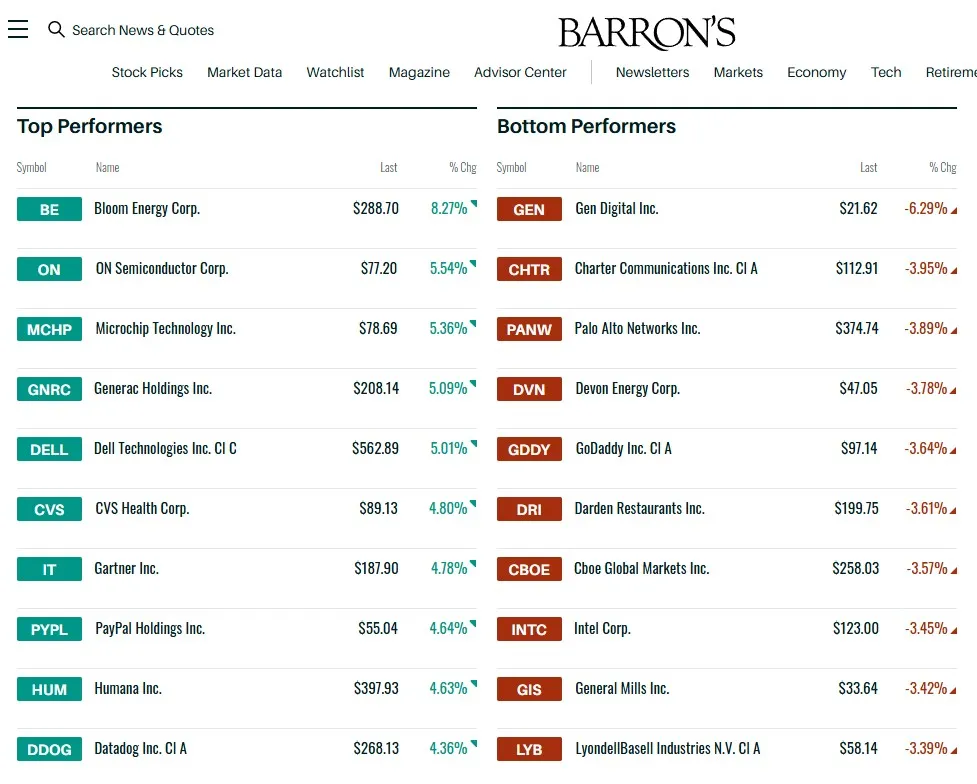Click the -6.29% change value

tap(926, 209)
